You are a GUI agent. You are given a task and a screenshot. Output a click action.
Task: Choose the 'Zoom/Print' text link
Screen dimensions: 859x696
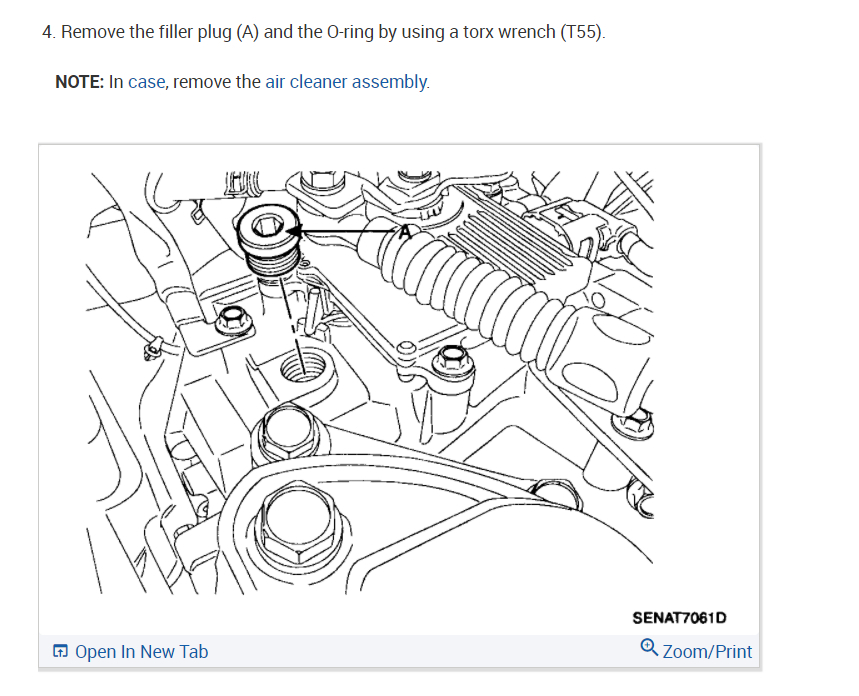[707, 652]
